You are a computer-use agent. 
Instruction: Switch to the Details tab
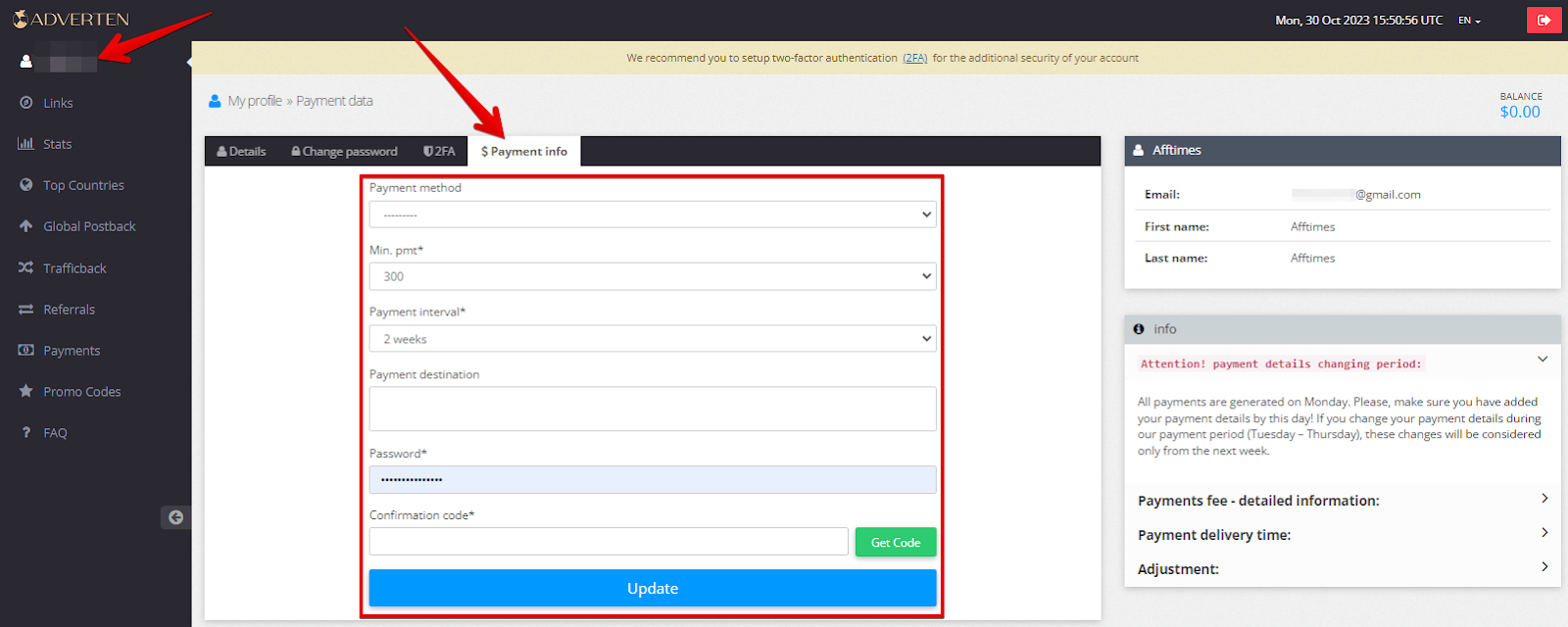tap(241, 151)
